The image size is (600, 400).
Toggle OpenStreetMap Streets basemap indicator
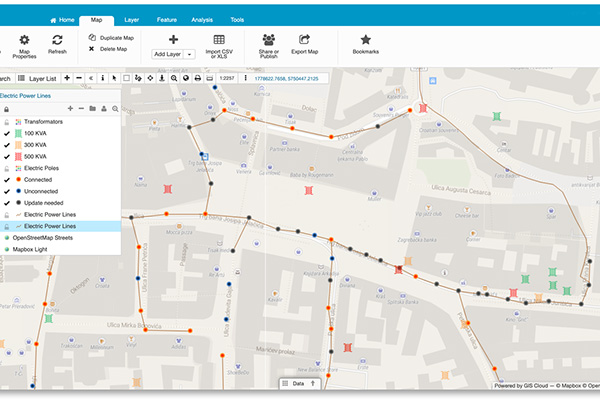[x=7, y=238]
